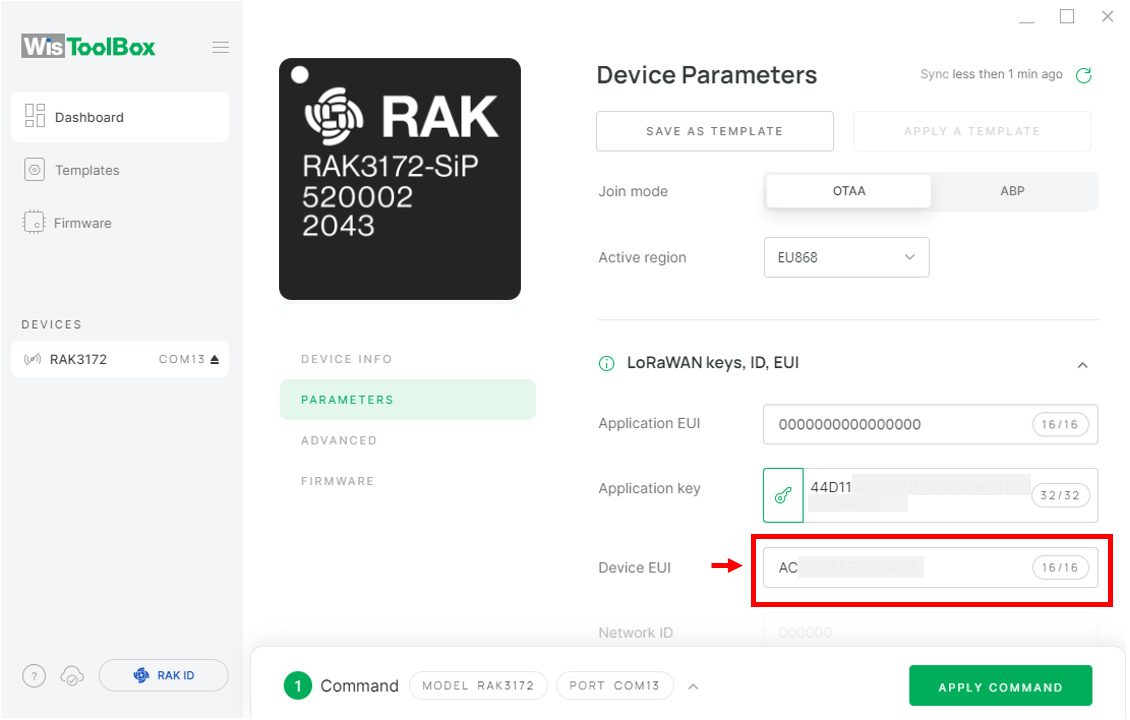Open the ADVANCED tab
The width and height of the screenshot is (1130, 720).
click(339, 440)
